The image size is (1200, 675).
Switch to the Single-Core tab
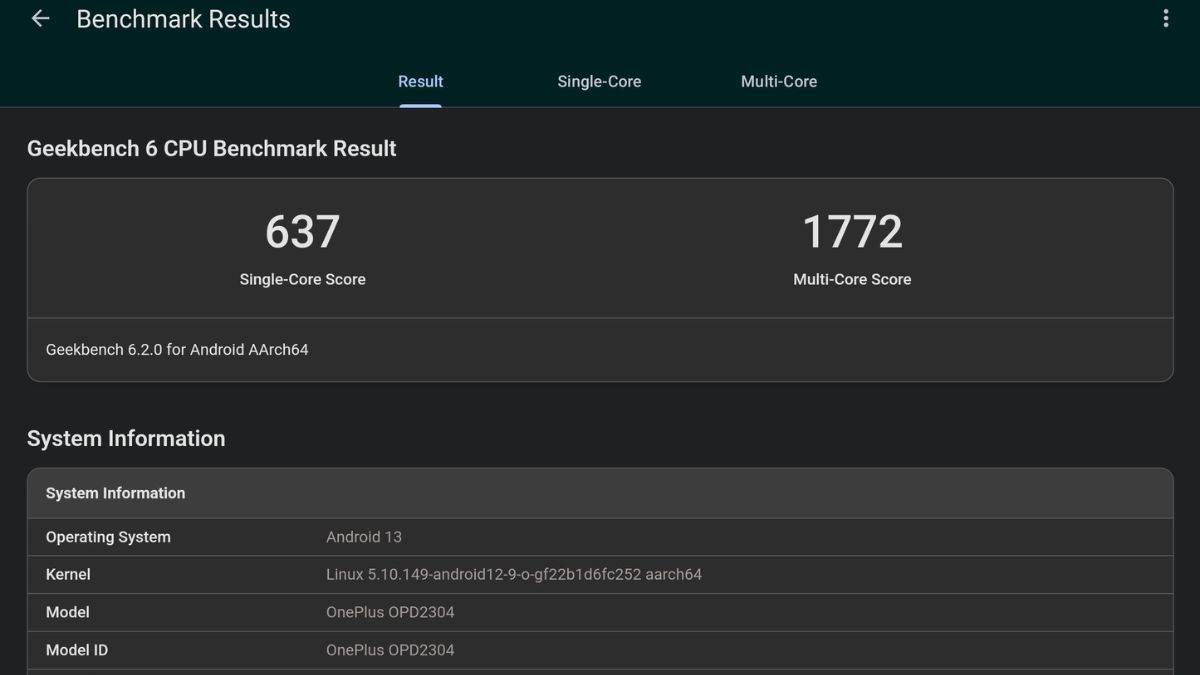(x=599, y=82)
